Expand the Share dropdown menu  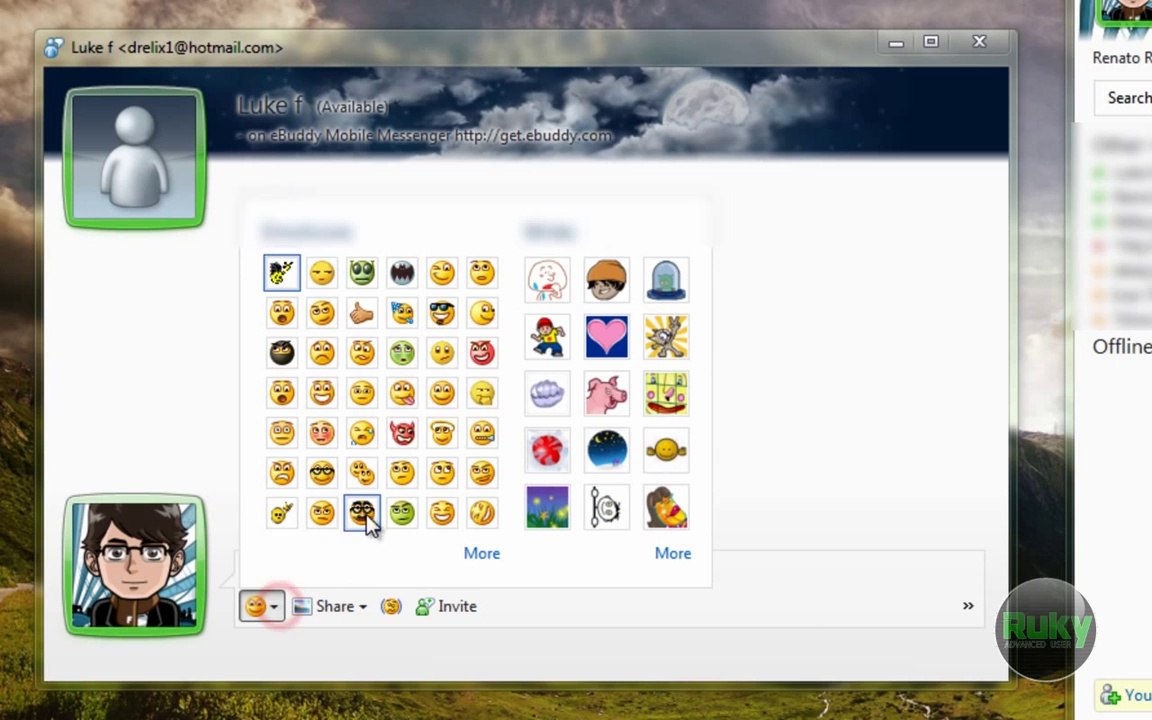click(330, 606)
